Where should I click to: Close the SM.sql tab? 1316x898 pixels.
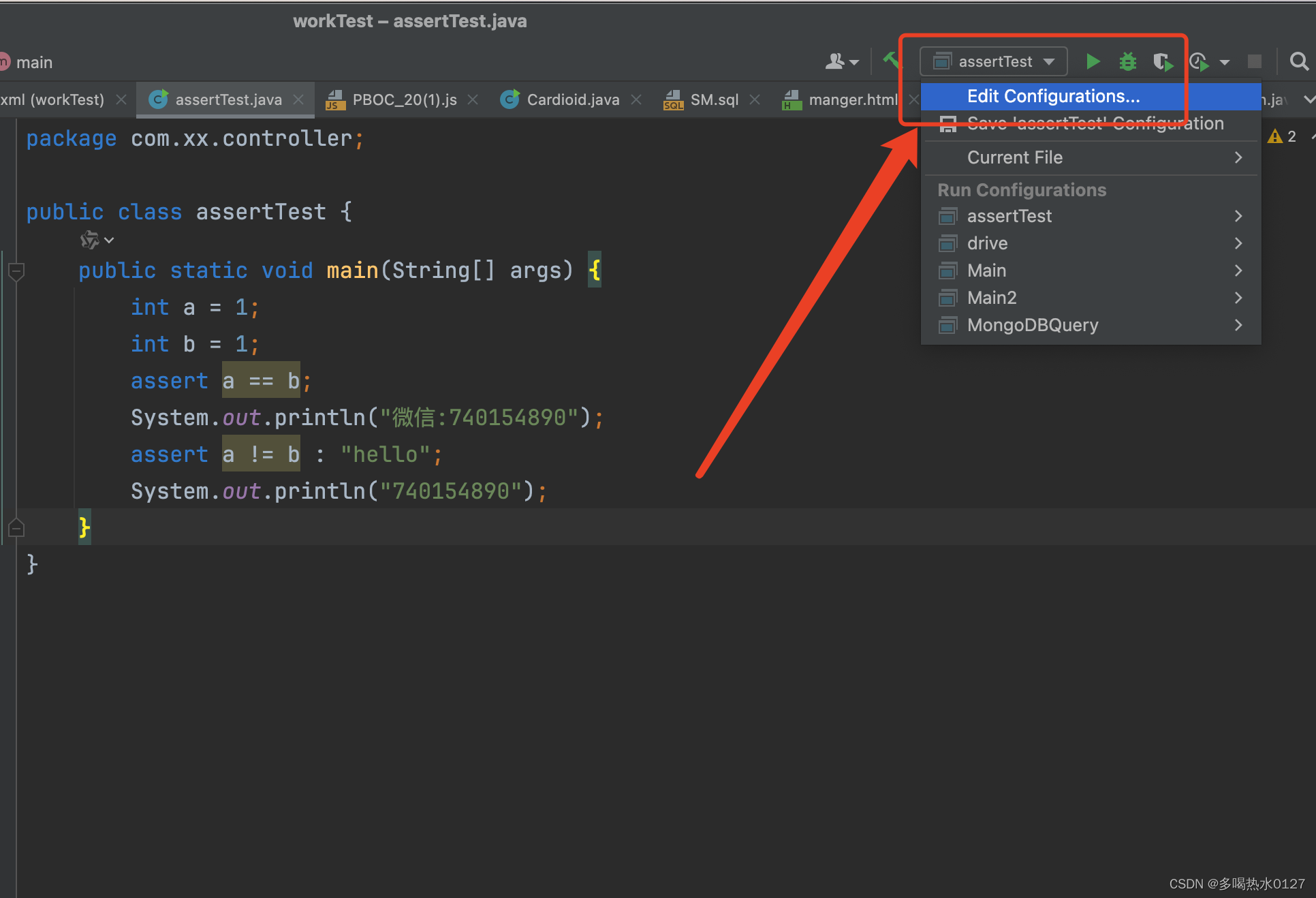[755, 99]
